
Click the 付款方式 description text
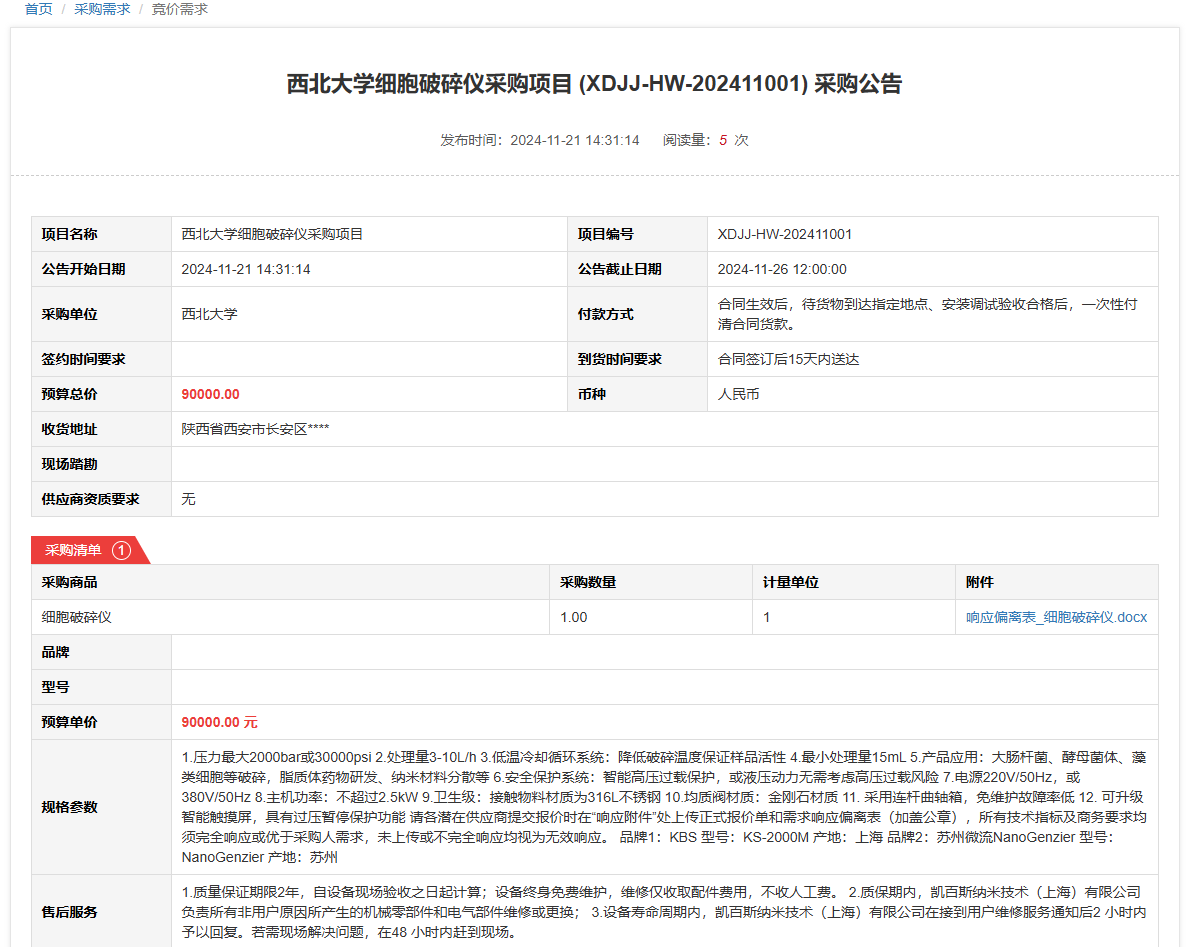(927, 314)
